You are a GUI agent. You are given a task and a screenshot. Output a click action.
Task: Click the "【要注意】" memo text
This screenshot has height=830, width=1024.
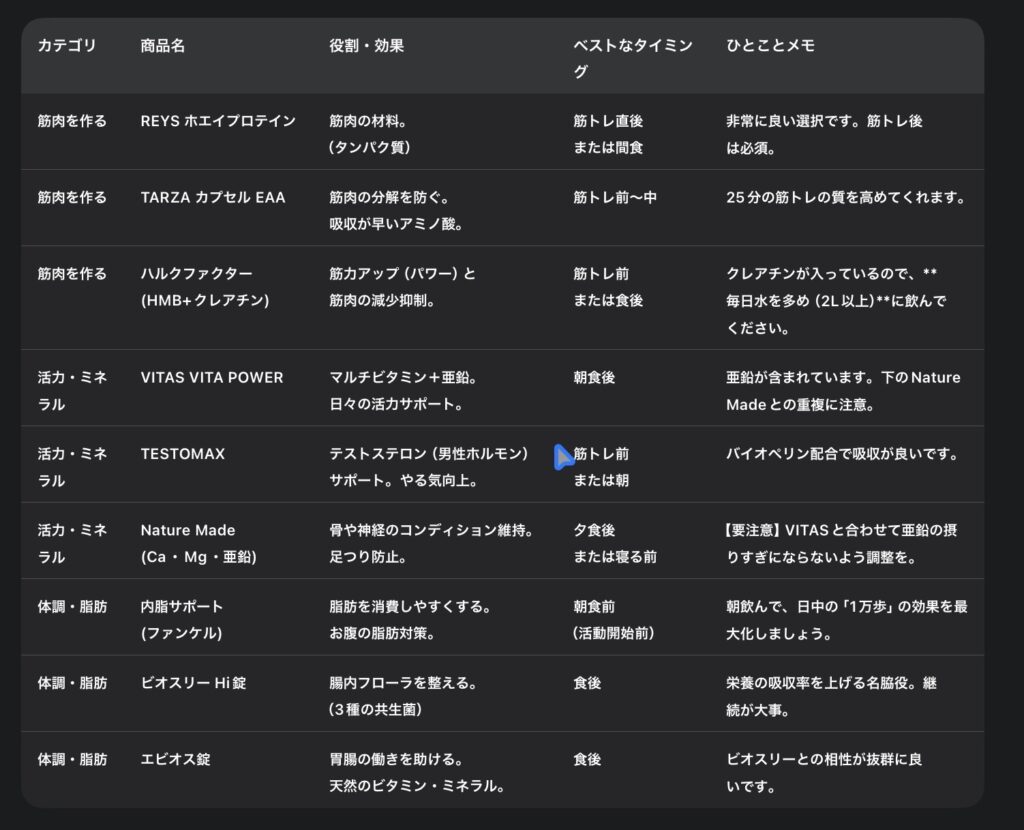tap(754, 530)
